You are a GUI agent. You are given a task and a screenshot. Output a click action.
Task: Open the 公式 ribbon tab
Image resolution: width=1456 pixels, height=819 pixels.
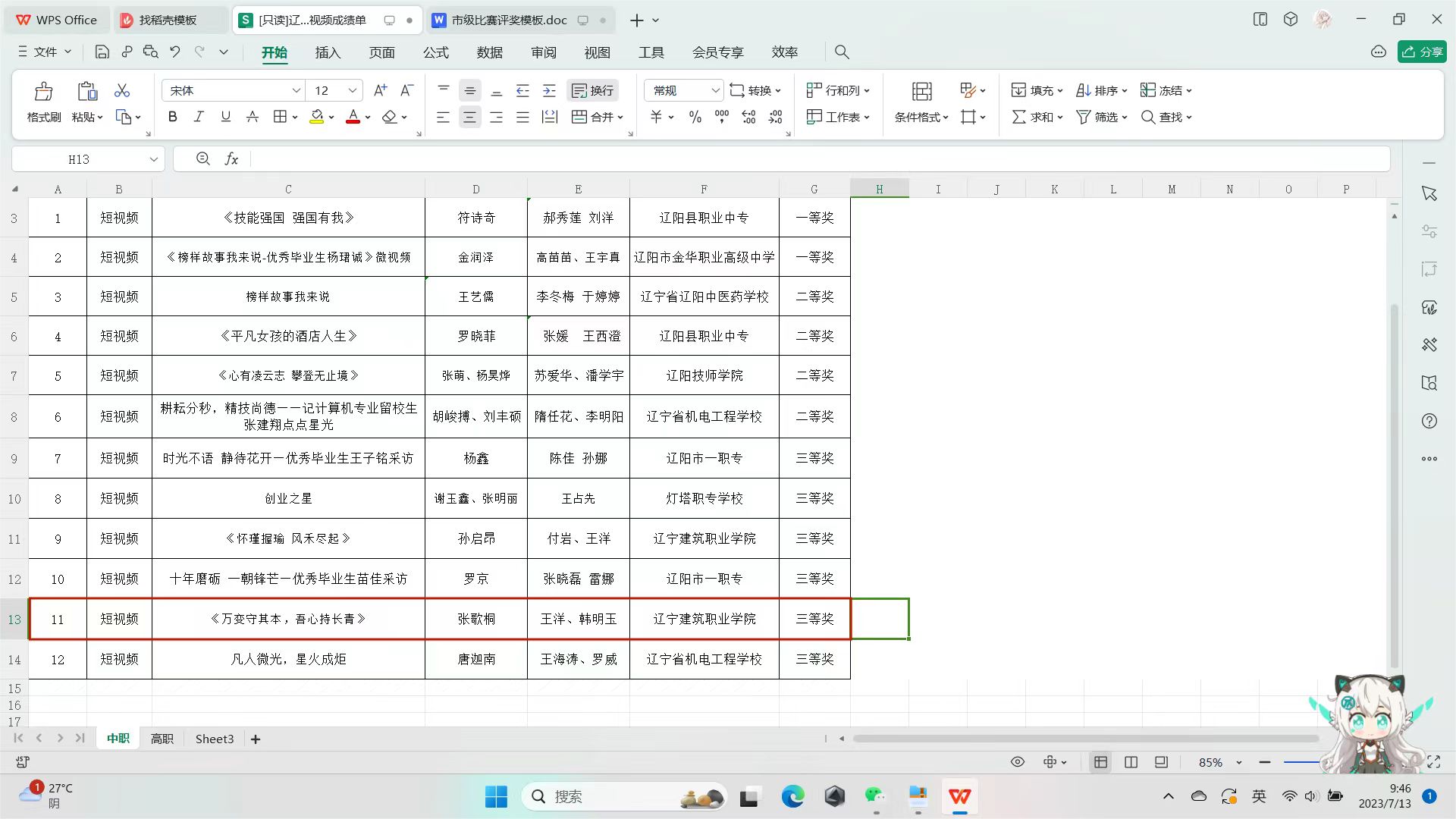pyautogui.click(x=436, y=52)
